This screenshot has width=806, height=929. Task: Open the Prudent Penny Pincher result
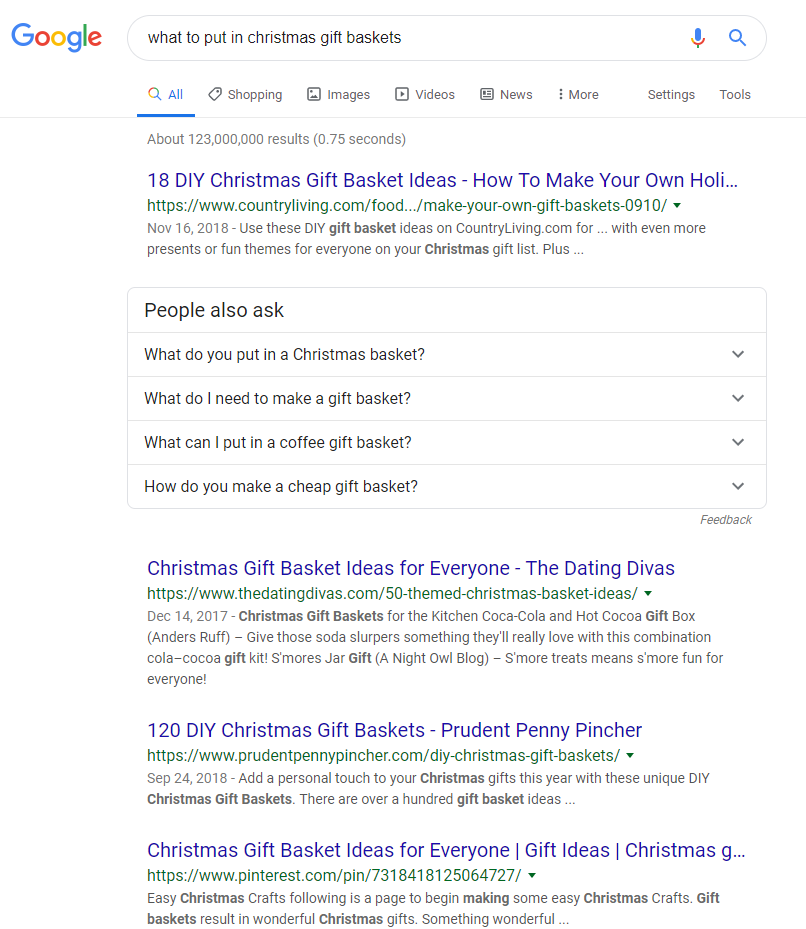click(394, 730)
